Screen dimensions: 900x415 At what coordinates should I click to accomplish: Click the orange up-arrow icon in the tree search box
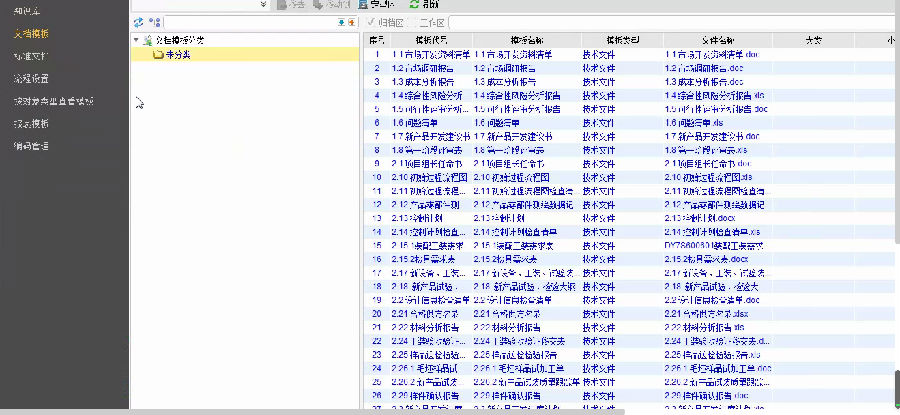click(x=351, y=23)
